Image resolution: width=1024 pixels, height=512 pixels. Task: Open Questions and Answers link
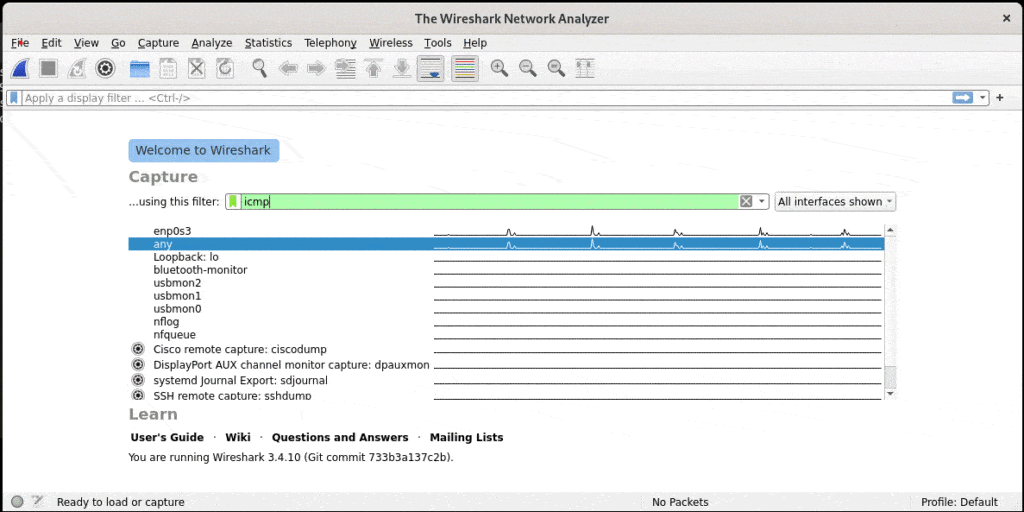click(x=340, y=438)
